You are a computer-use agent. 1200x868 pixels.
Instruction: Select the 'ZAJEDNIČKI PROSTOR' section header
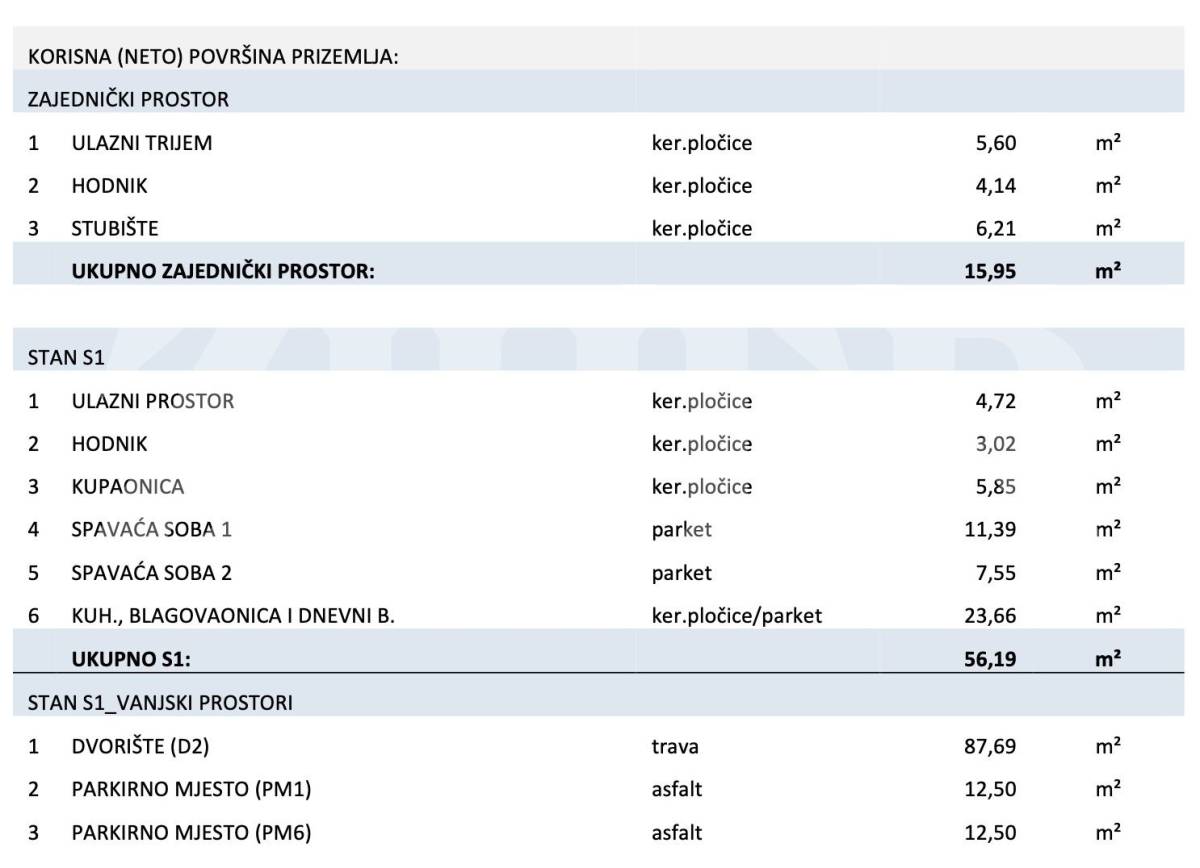[x=128, y=100]
